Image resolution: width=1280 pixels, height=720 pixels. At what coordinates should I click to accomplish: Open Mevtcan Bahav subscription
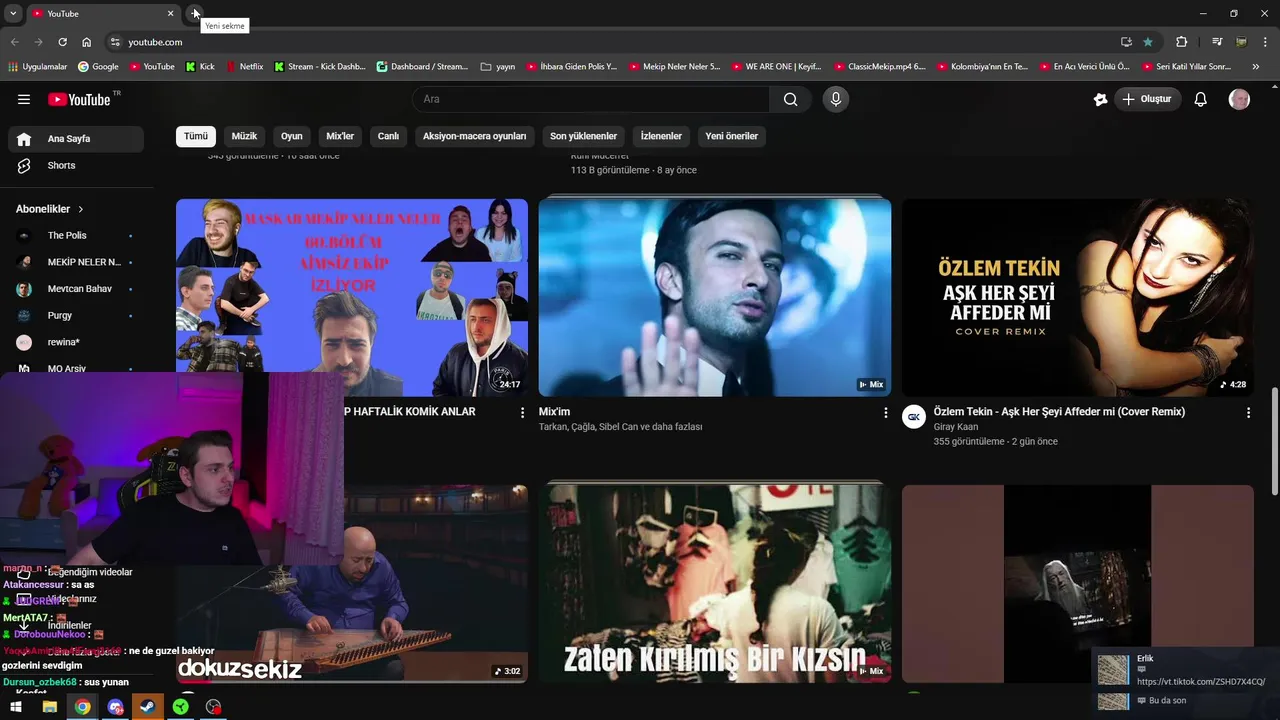76,289
